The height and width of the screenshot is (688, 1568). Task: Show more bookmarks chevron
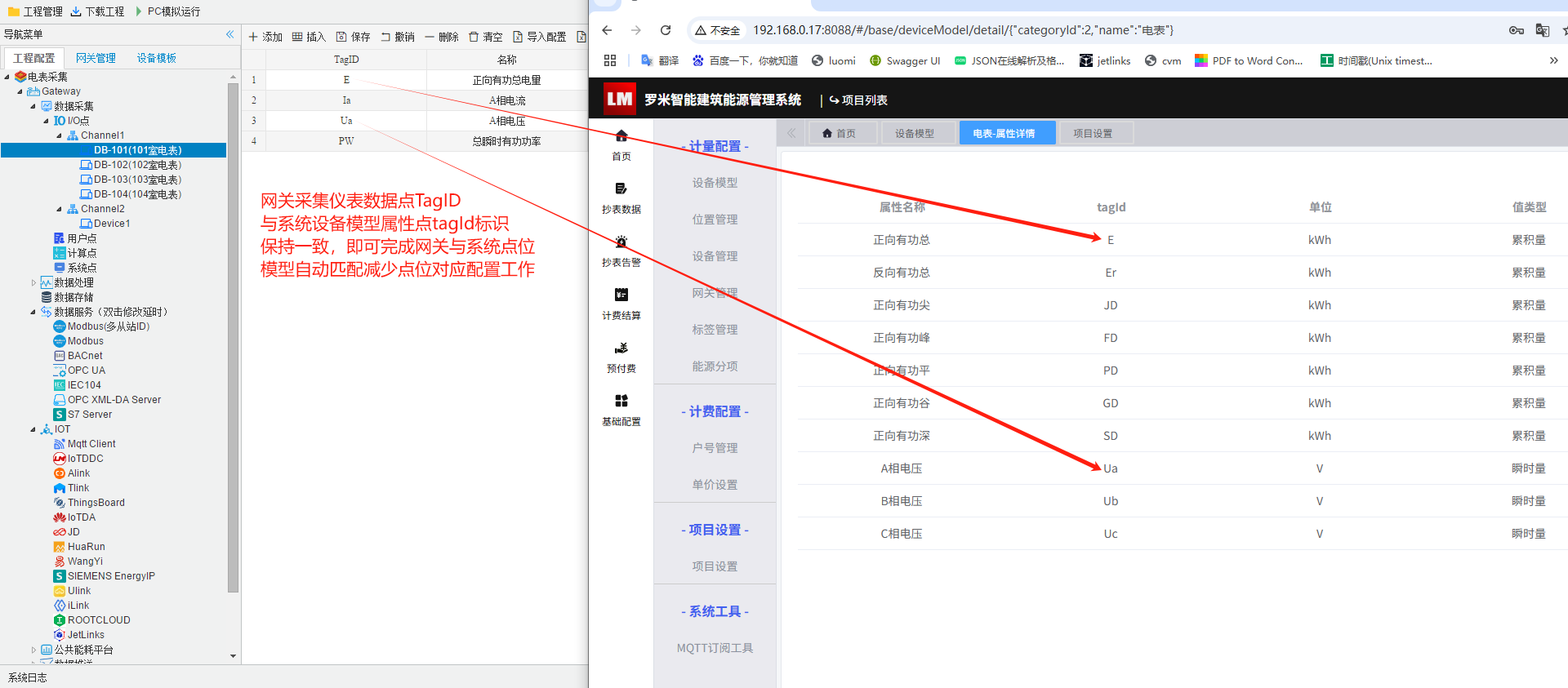[x=1553, y=60]
